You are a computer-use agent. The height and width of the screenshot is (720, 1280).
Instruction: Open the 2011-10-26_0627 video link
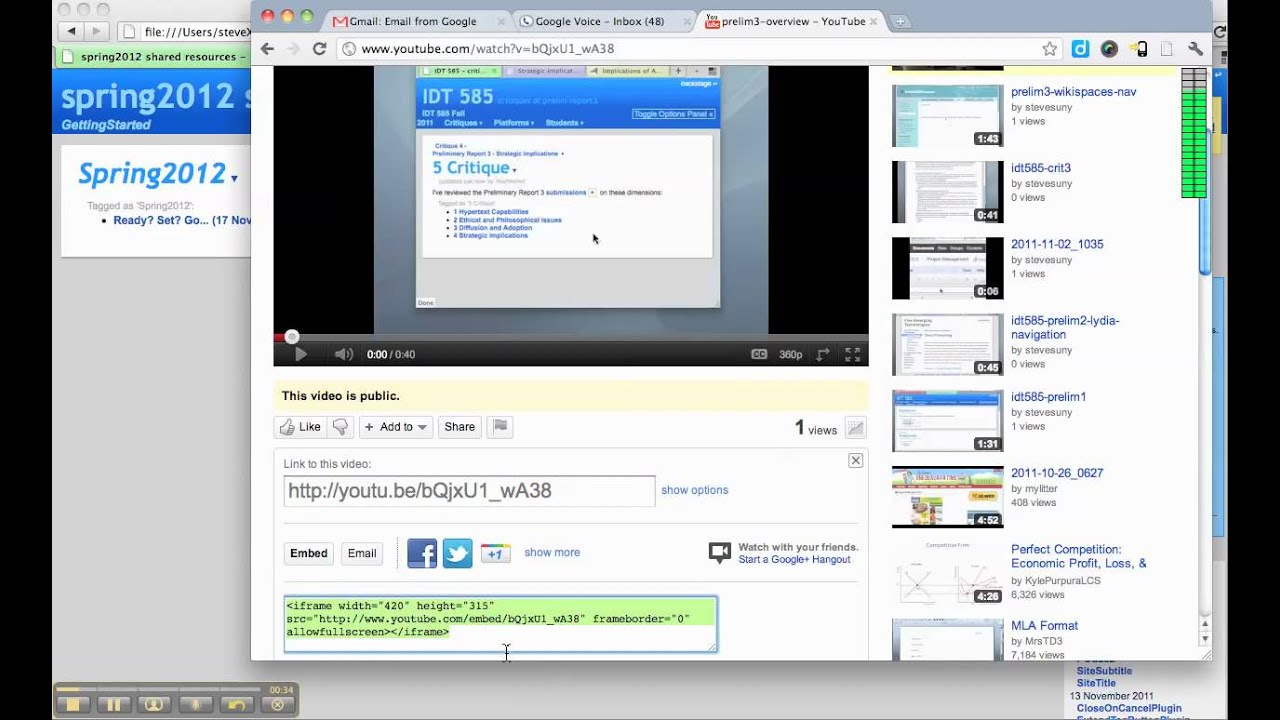[1057, 473]
